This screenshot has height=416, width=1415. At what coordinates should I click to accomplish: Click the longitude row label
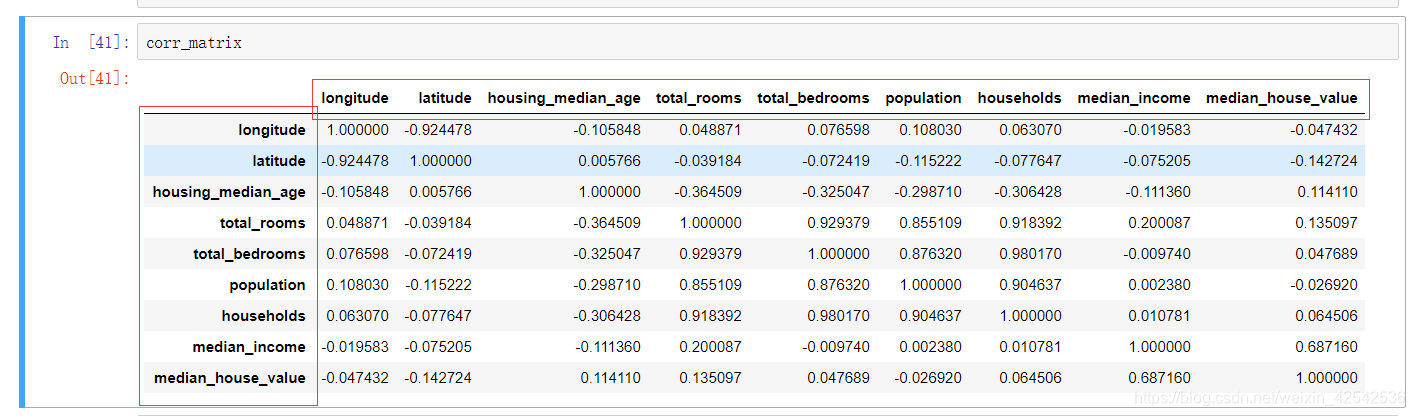272,130
